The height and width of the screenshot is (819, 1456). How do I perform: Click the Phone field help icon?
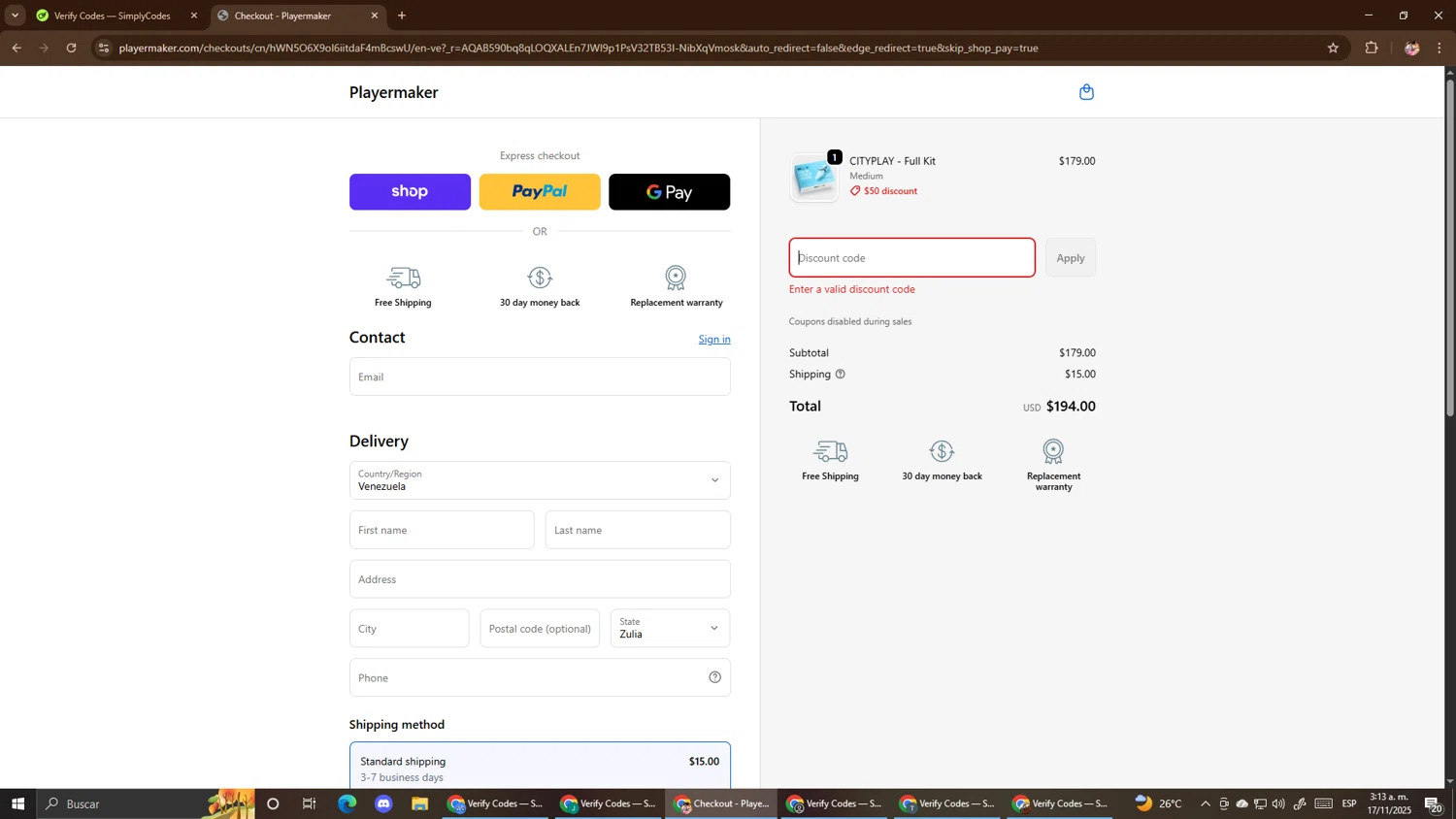tap(714, 677)
